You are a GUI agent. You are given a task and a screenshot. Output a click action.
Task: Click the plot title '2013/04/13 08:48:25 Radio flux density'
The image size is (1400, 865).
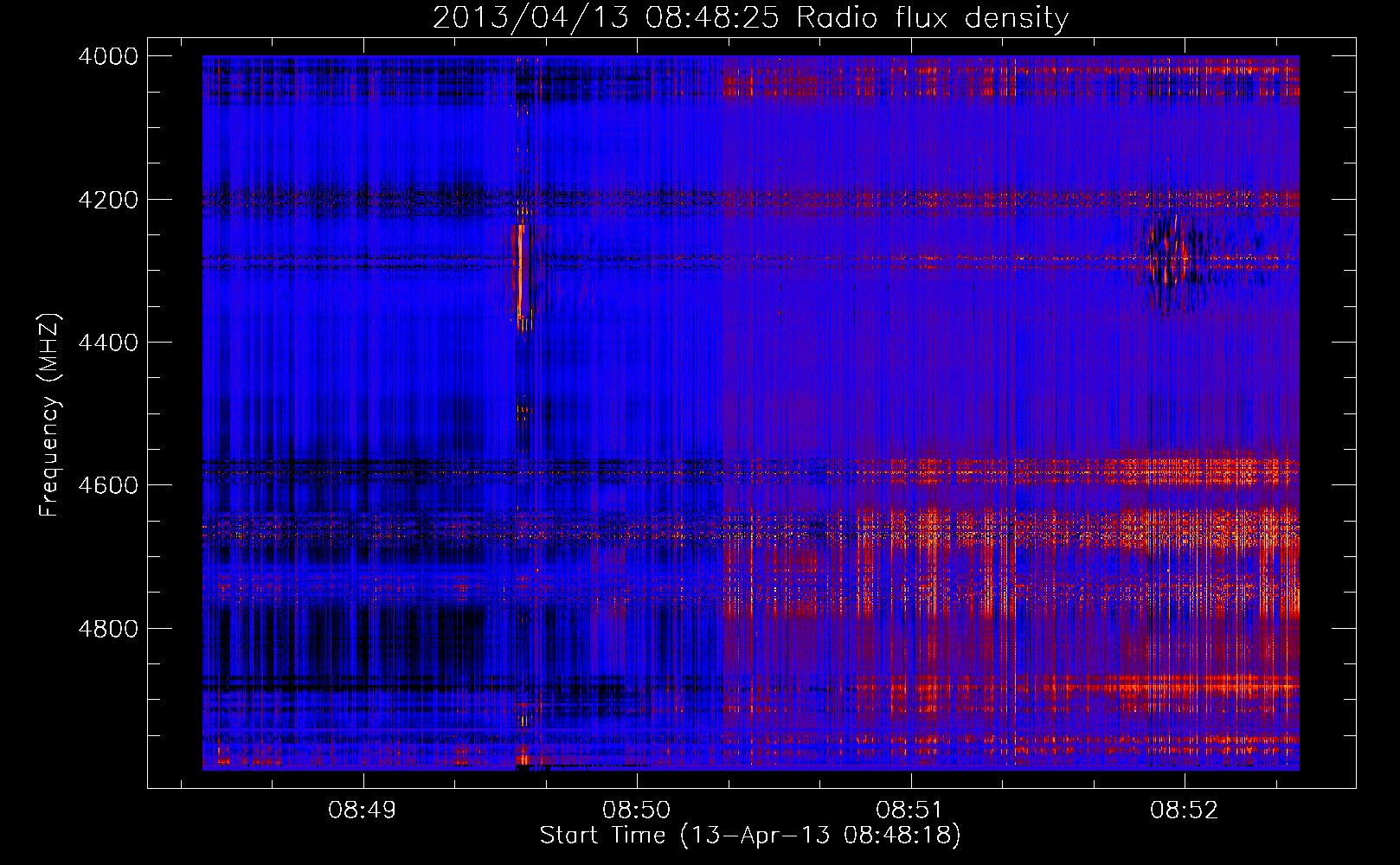(x=750, y=17)
